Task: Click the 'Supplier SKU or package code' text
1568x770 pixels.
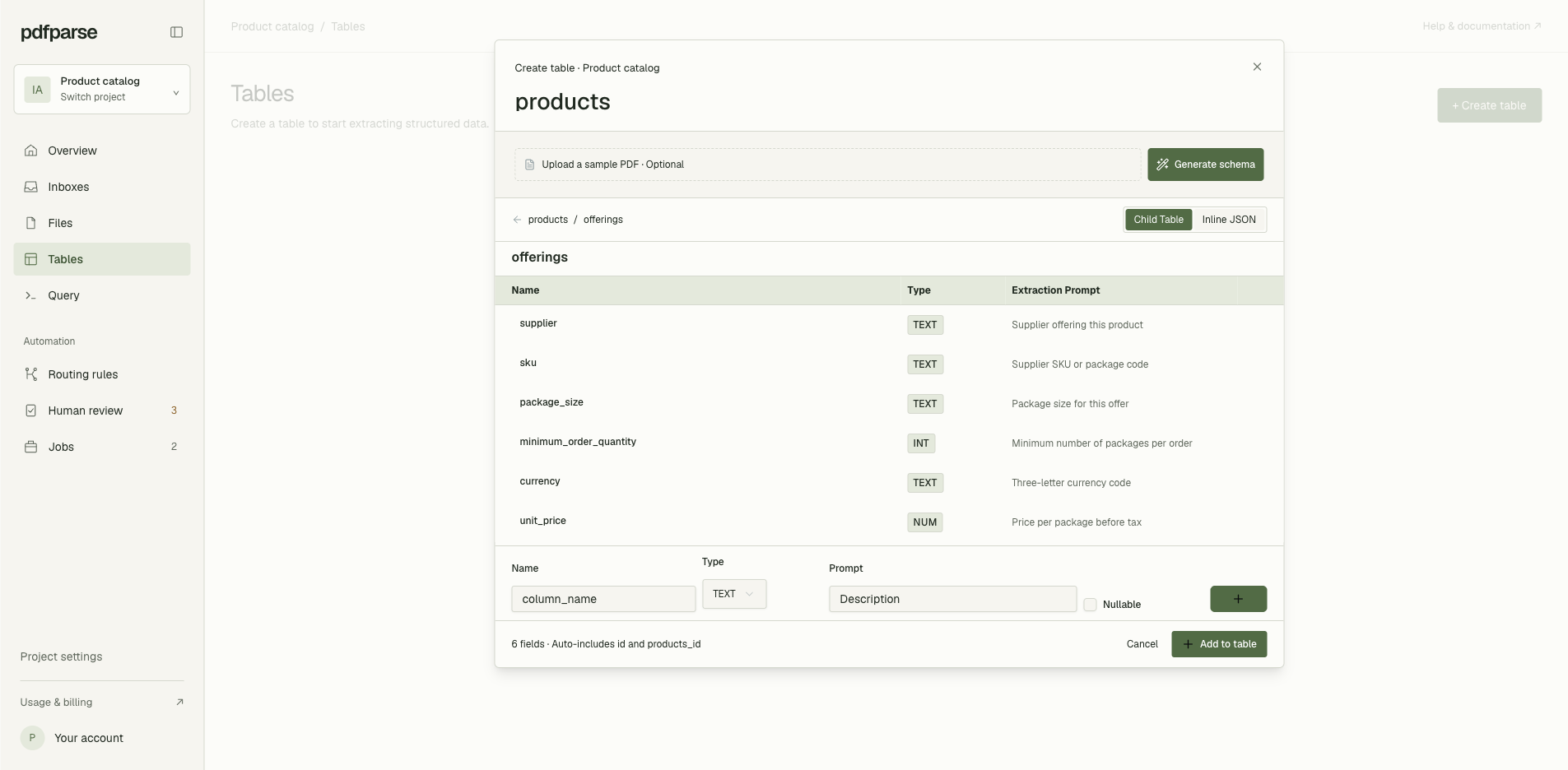Action: [1080, 364]
